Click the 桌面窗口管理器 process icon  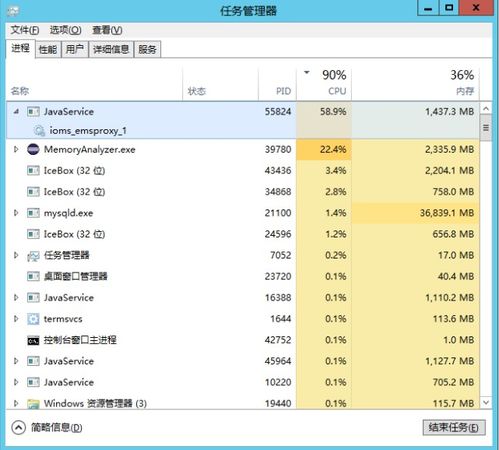33,276
